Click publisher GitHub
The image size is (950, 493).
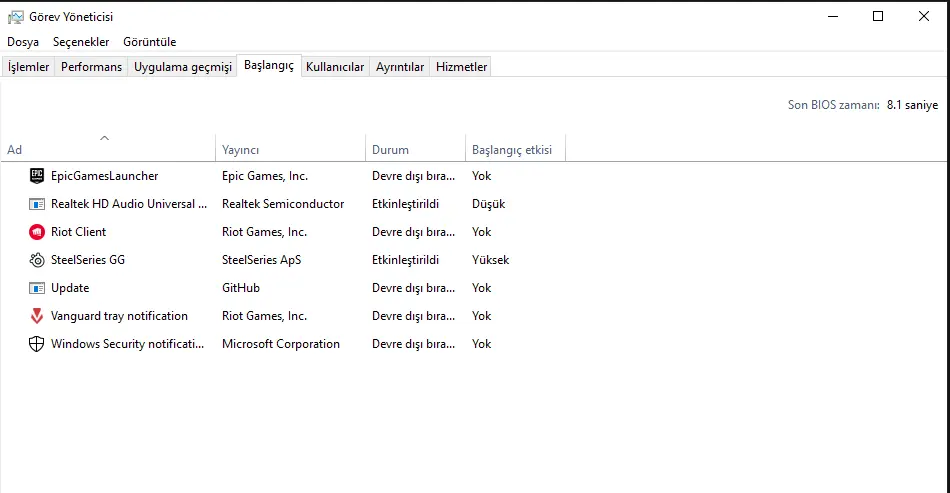(x=241, y=288)
